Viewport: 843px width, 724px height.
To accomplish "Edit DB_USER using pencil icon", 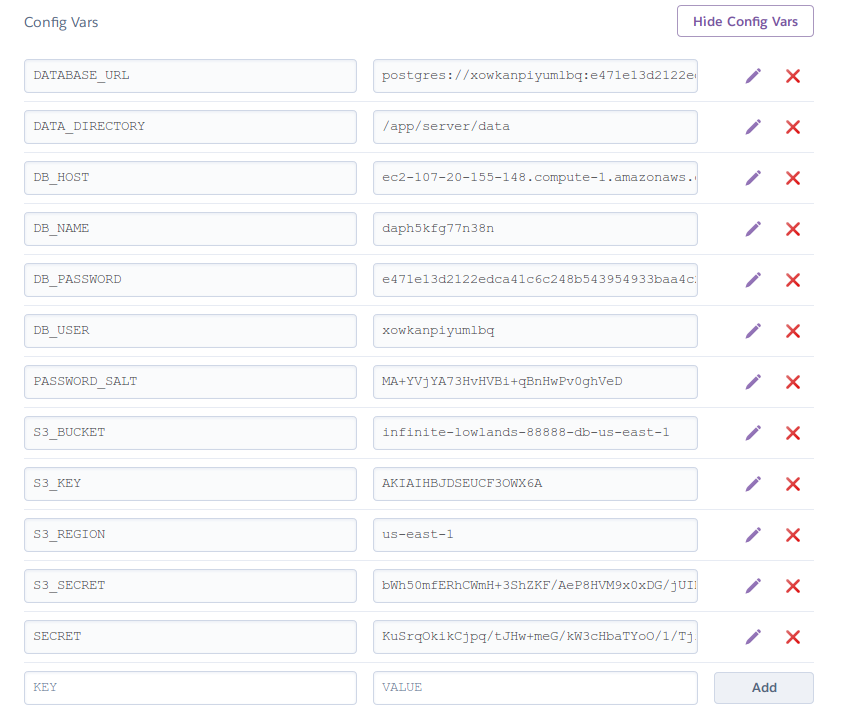I will click(x=753, y=331).
